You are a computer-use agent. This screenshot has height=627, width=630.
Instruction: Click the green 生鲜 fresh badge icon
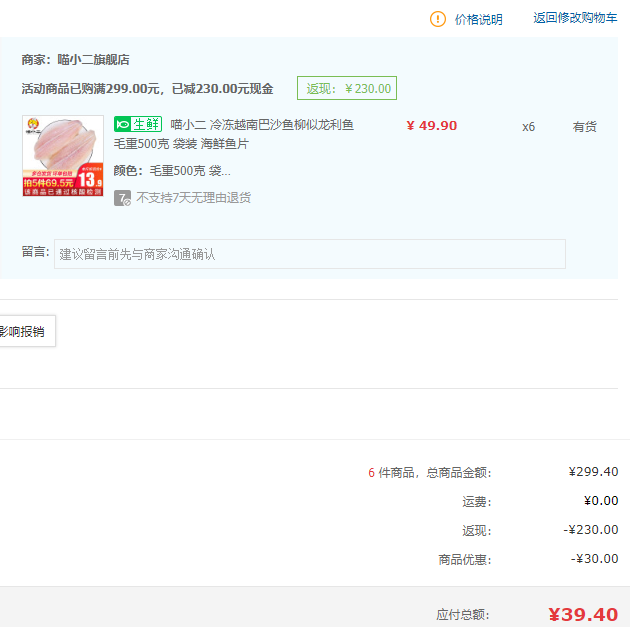tap(137, 125)
